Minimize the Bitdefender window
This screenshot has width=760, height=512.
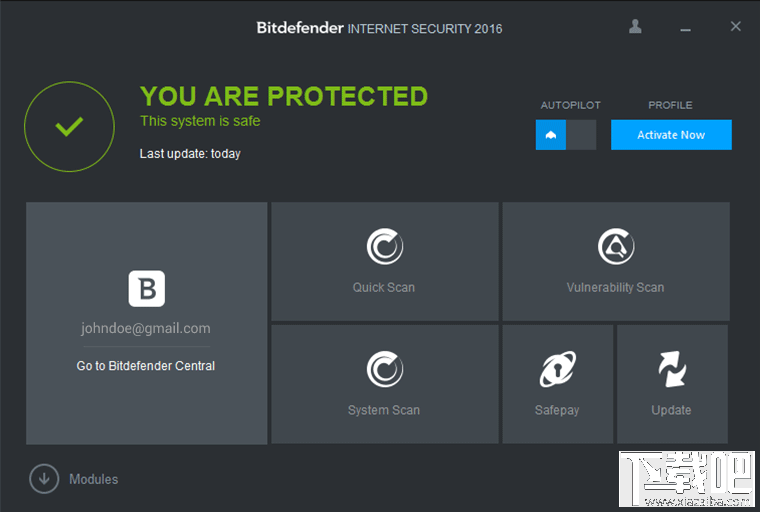[x=685, y=29]
